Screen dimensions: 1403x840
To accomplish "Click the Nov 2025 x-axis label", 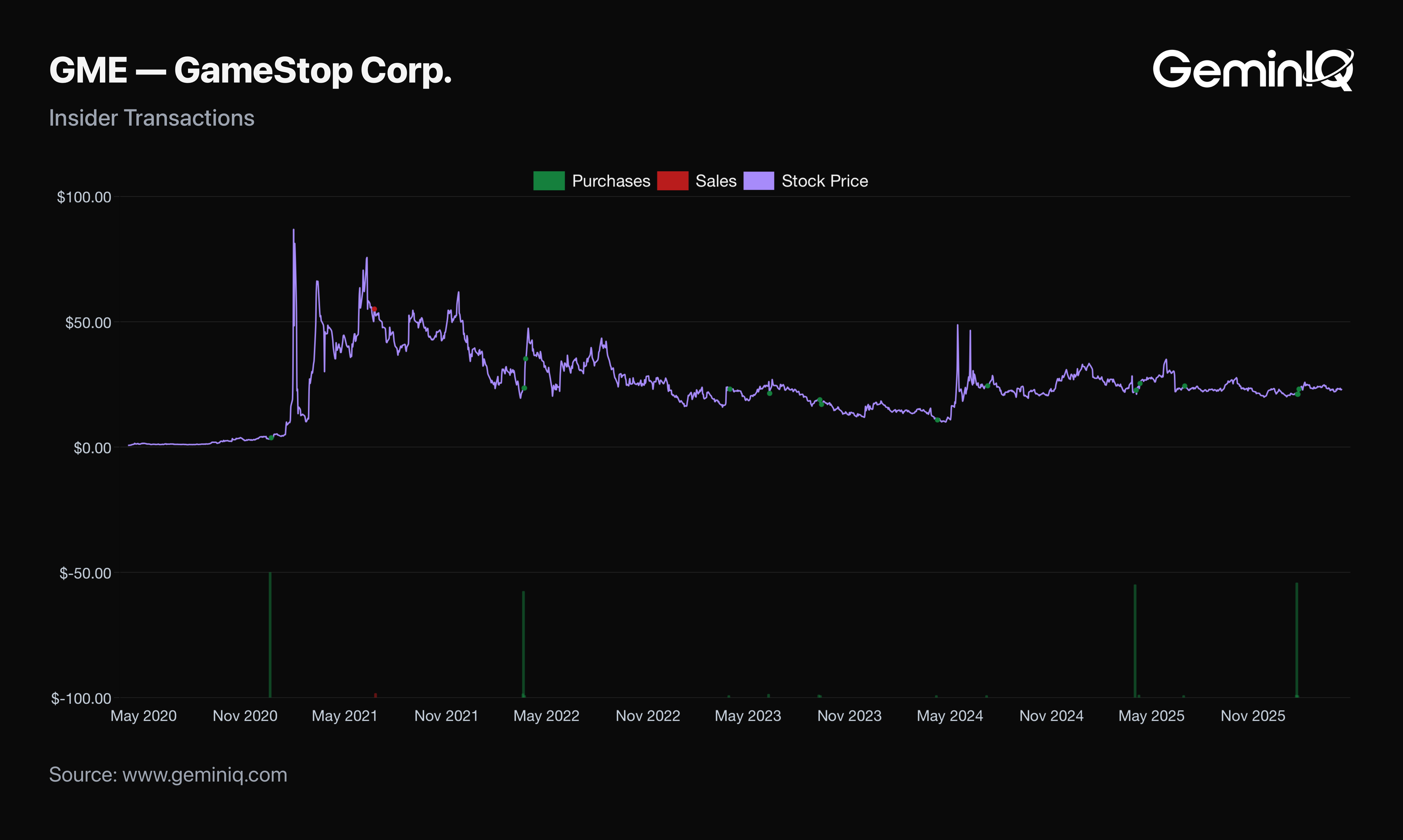I will coord(1253,716).
